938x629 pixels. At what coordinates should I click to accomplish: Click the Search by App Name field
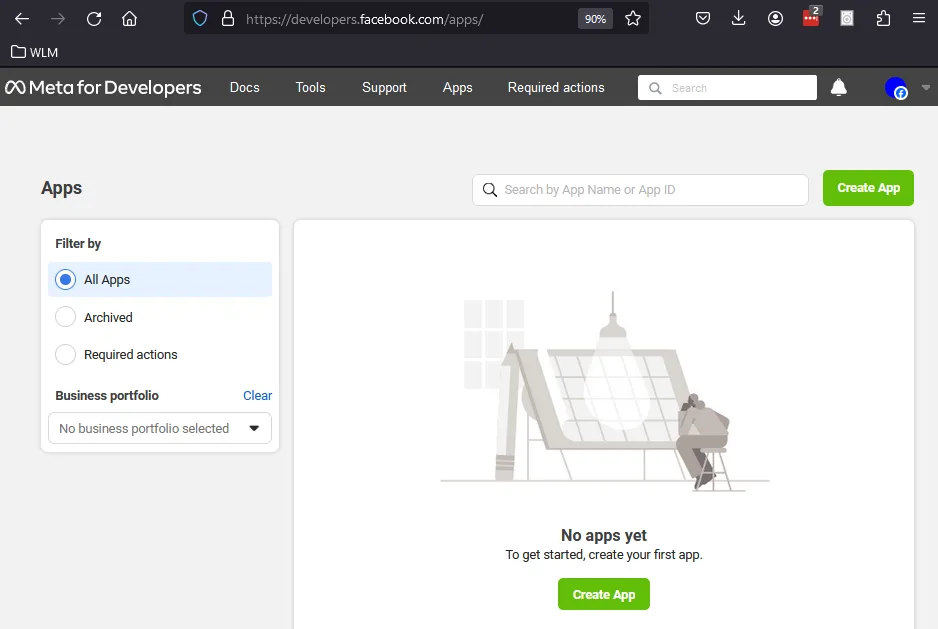click(x=640, y=189)
